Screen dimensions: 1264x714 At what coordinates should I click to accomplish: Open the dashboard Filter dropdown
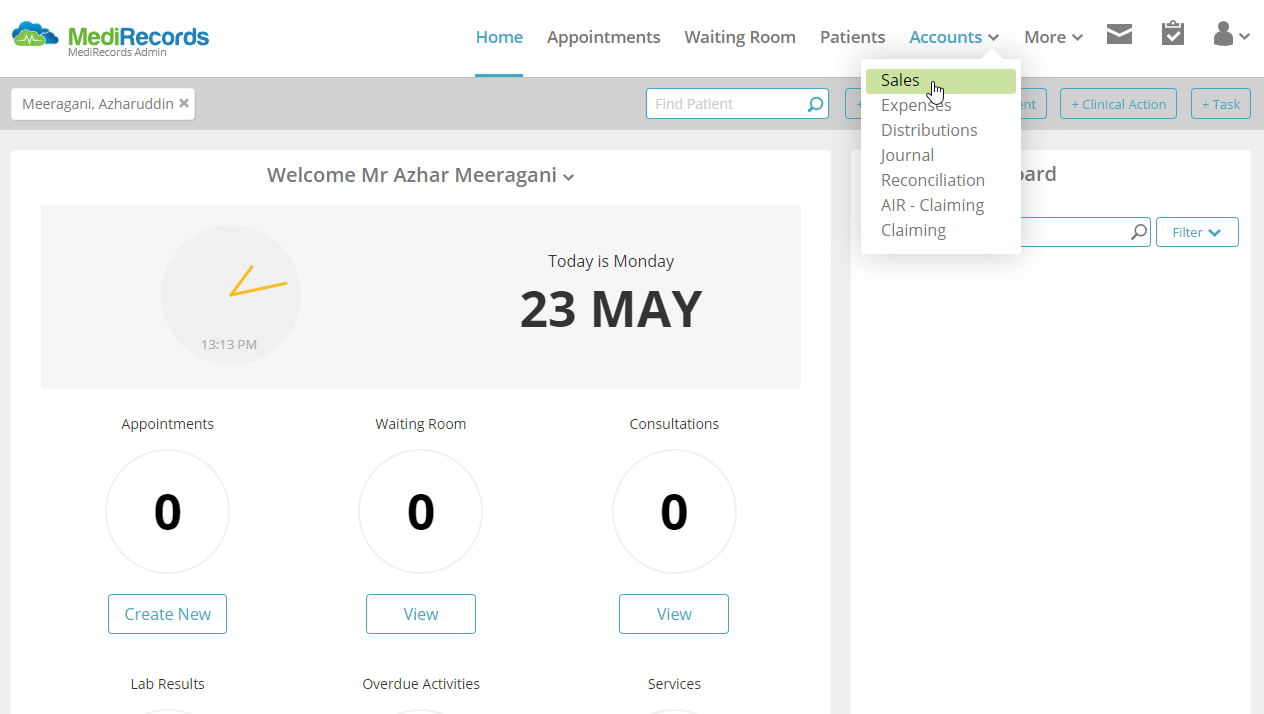[1197, 233]
